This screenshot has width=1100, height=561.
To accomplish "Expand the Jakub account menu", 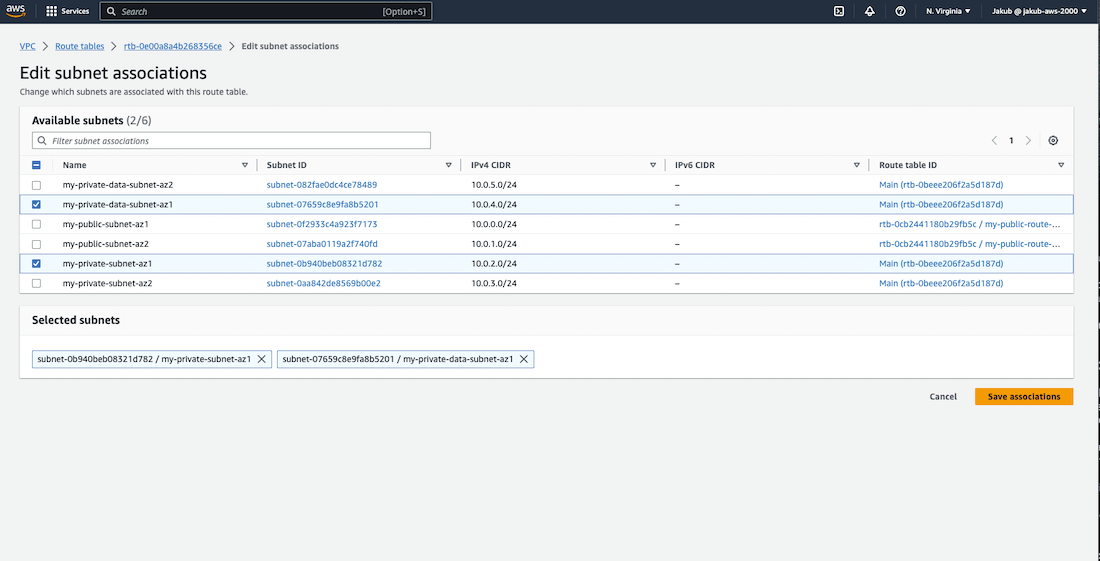I will (1038, 11).
